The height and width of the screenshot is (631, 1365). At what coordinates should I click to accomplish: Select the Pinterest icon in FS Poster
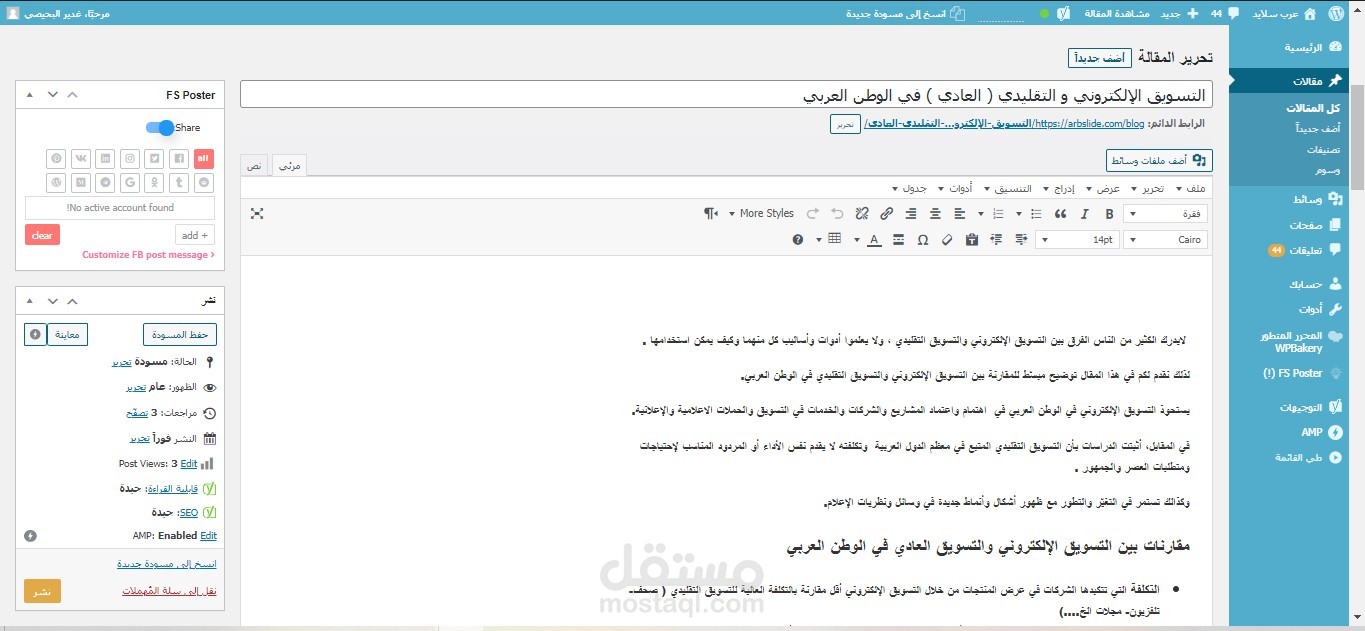(56, 158)
